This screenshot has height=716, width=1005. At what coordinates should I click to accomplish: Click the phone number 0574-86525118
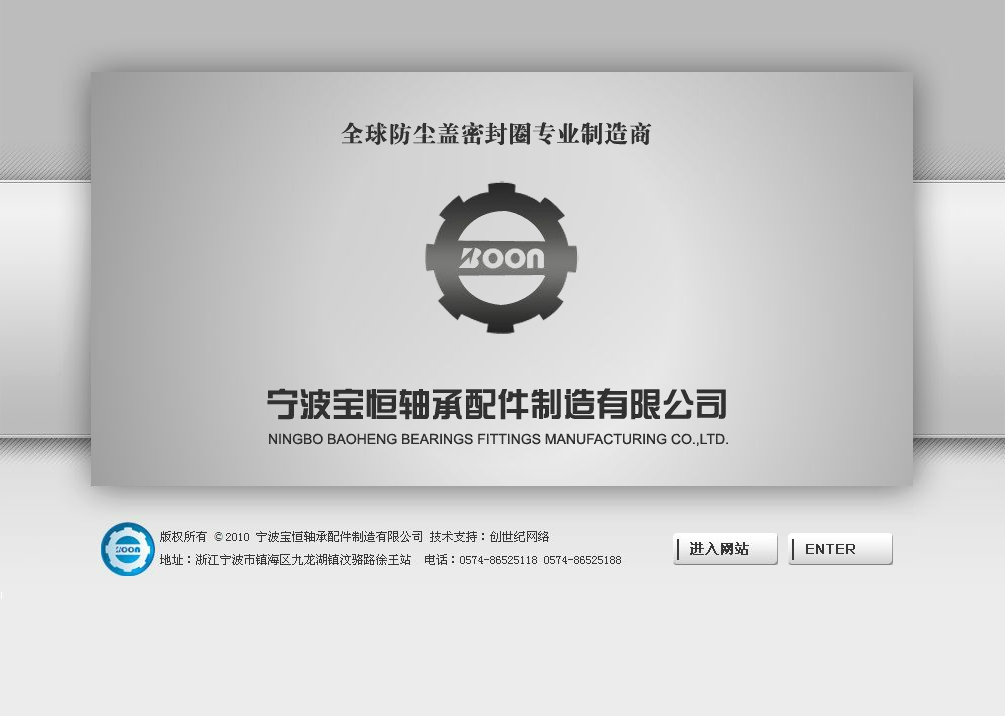(x=498, y=560)
